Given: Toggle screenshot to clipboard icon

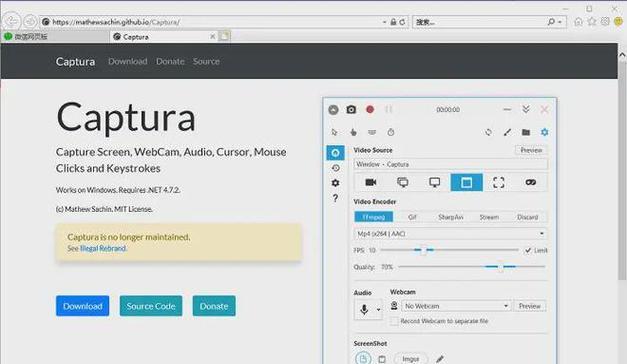Looking at the screenshot, I should [382, 359].
